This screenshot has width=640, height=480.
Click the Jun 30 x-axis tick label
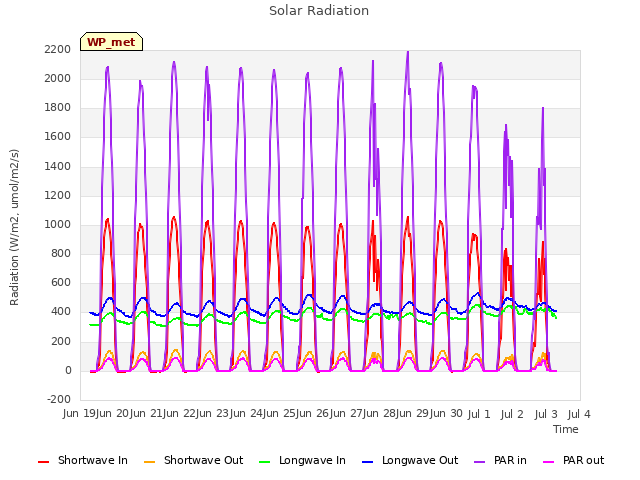click(x=447, y=414)
